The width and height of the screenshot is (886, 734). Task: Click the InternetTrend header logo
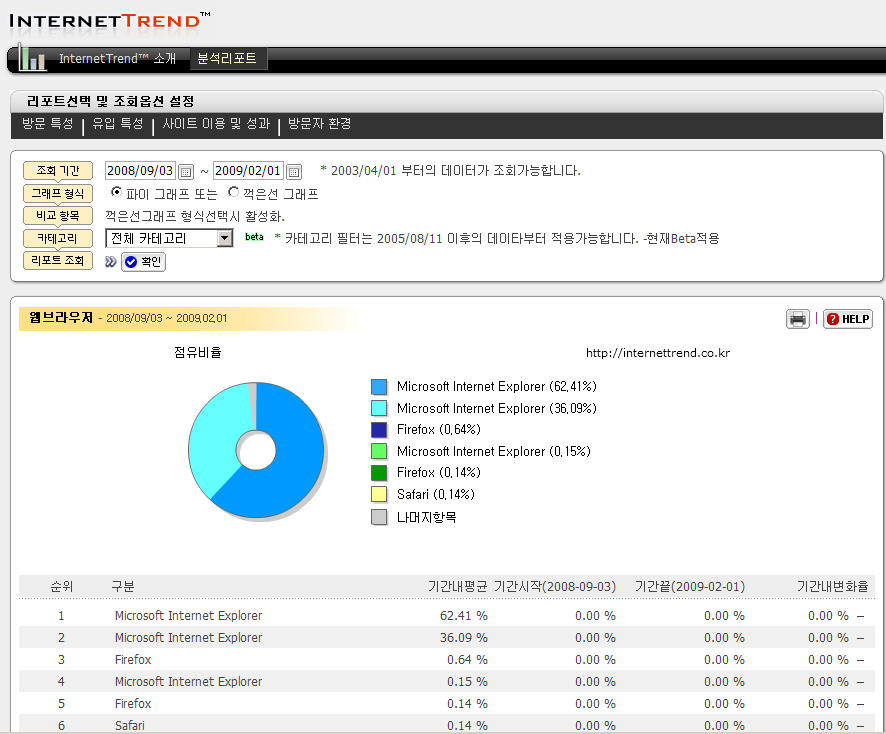[110, 21]
